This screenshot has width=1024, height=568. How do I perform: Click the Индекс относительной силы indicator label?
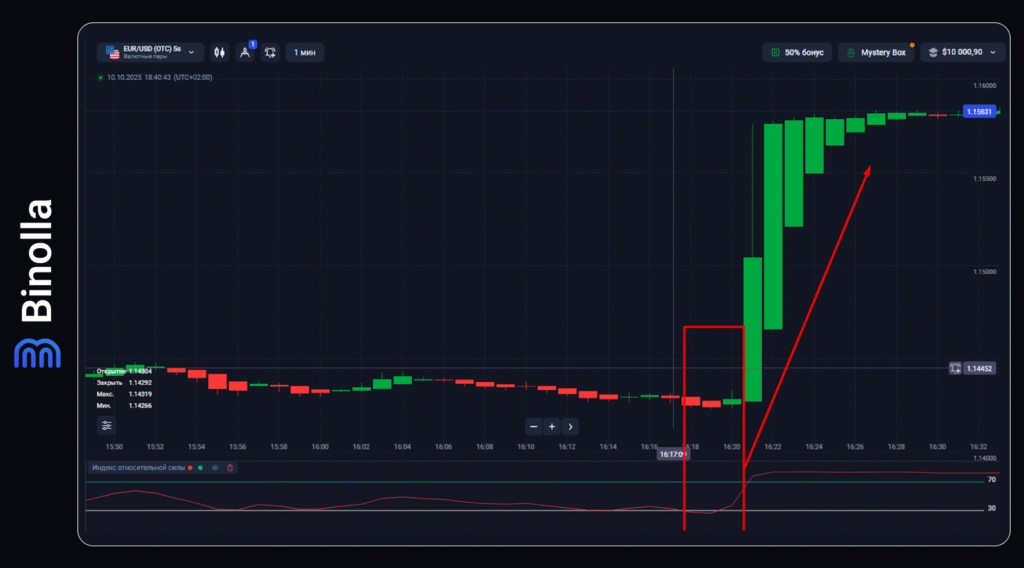[137, 467]
